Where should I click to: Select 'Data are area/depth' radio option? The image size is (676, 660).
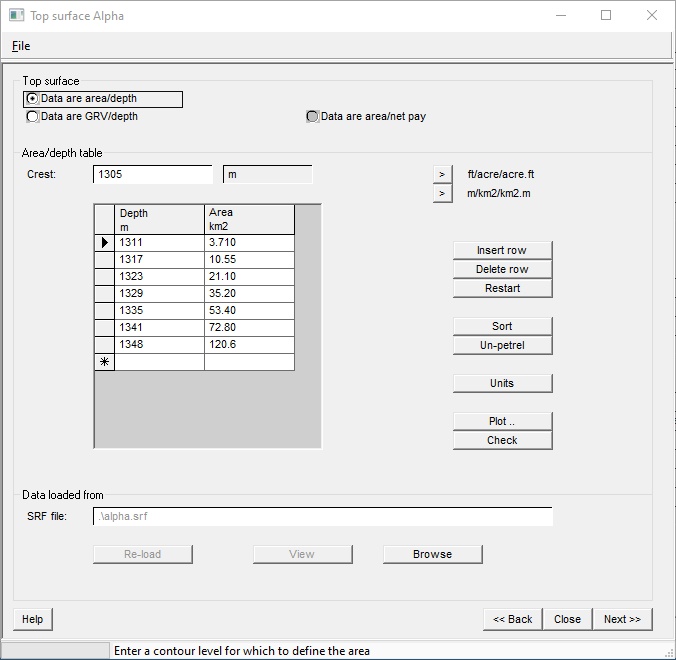(x=33, y=99)
